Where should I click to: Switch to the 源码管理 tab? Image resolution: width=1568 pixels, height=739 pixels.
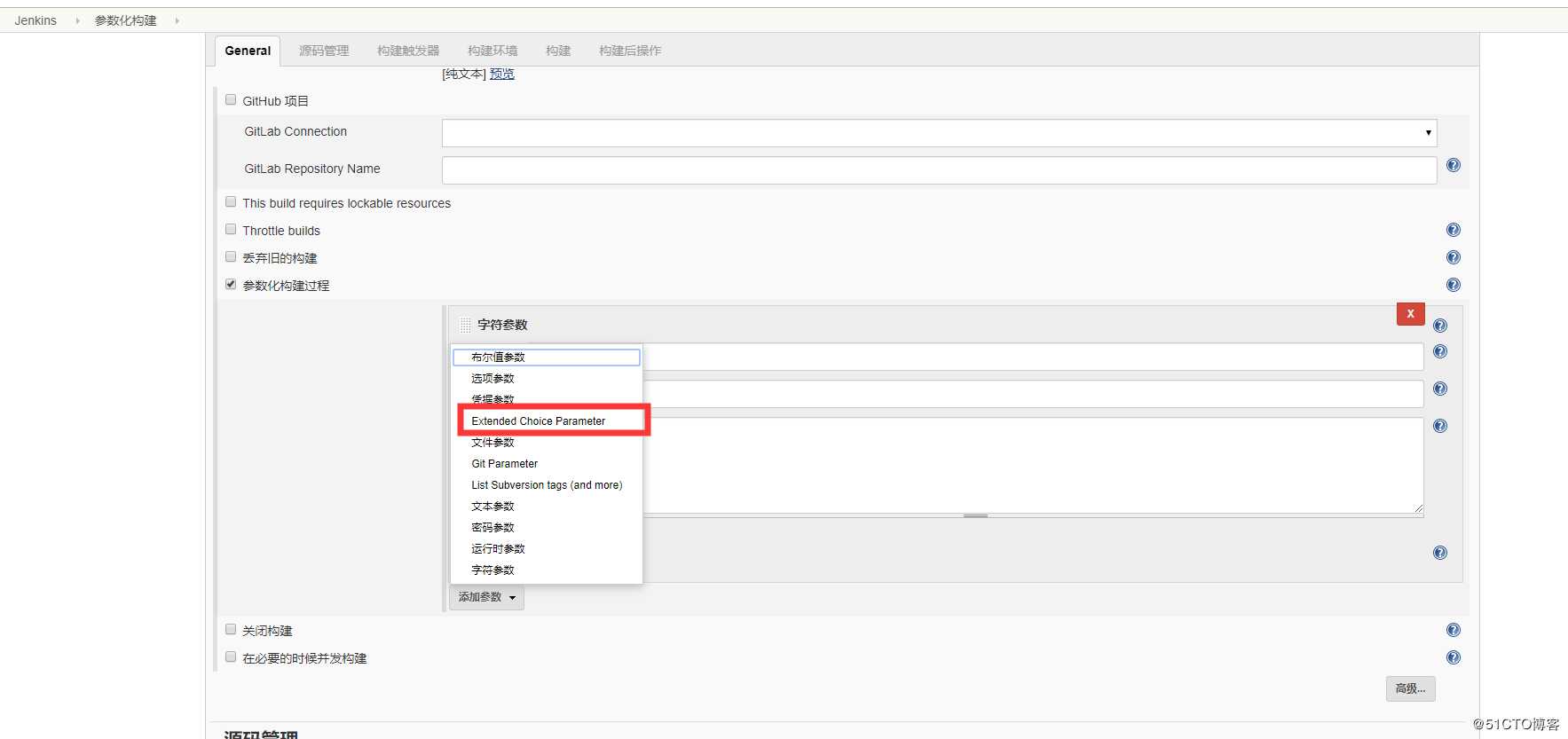click(x=324, y=51)
